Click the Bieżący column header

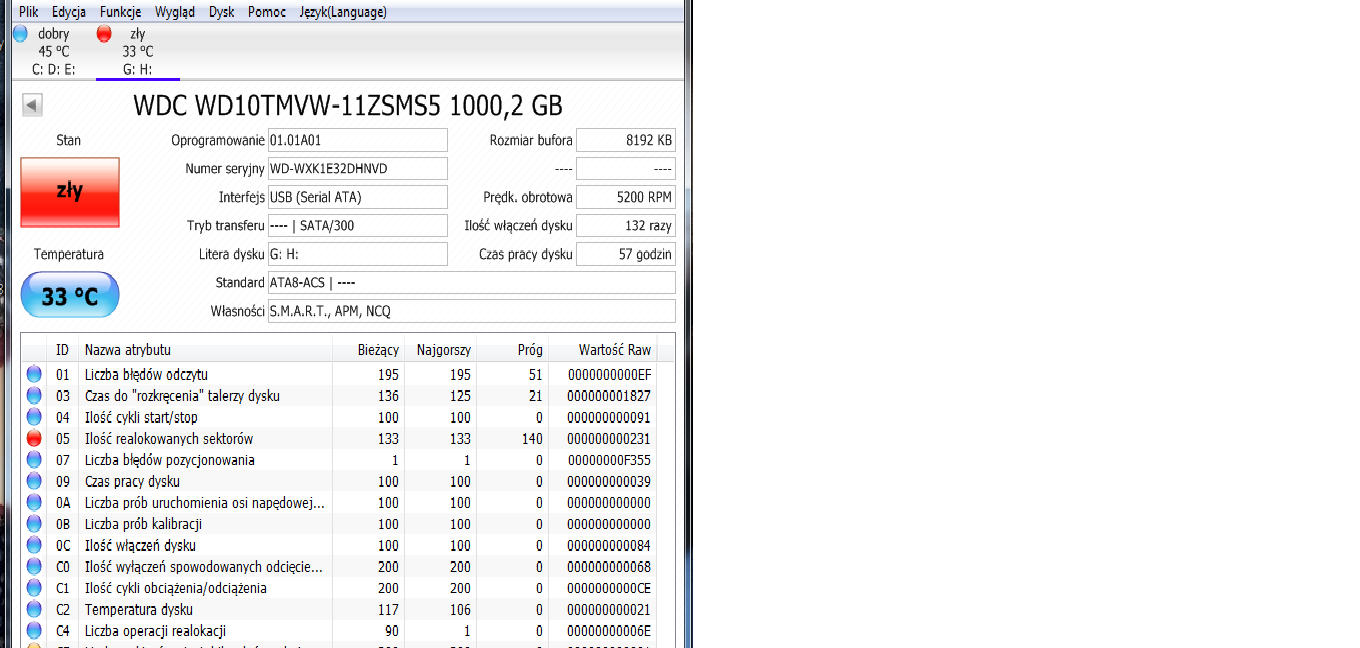tap(368, 350)
